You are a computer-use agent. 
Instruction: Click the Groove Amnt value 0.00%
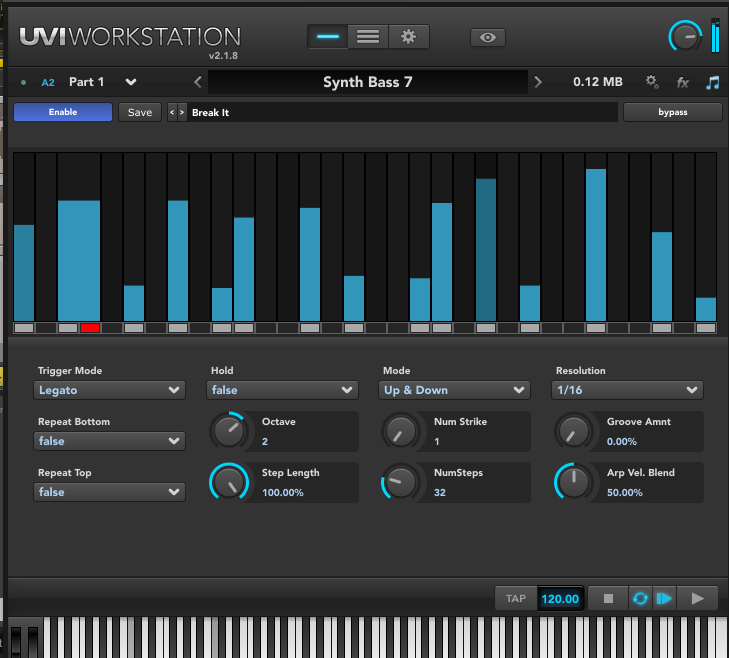click(622, 442)
